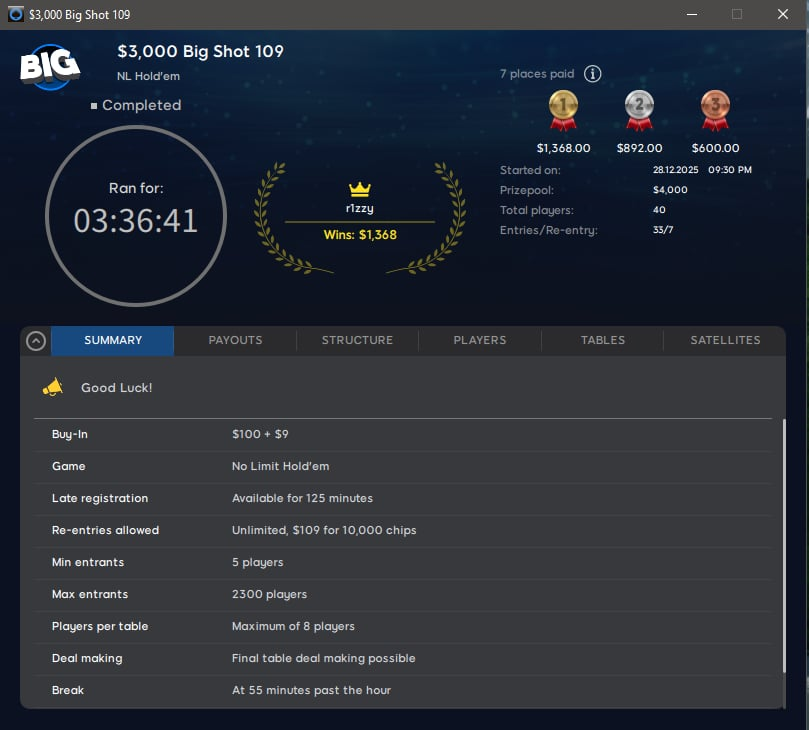
Task: Click the info icon beside 7 places paid
Action: tap(592, 74)
